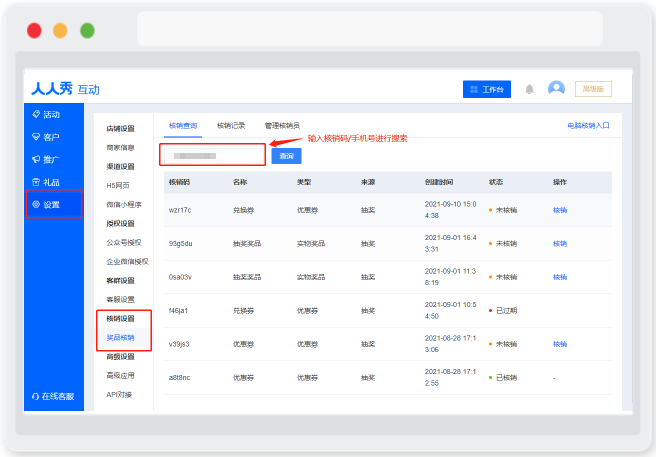Click the blue 查询 search button

click(x=286, y=156)
